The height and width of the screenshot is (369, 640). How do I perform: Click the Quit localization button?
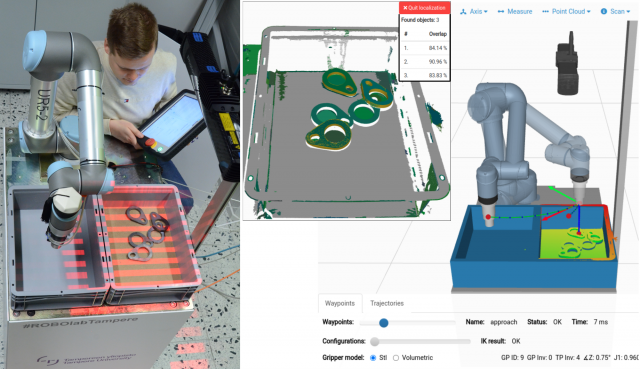coord(424,8)
